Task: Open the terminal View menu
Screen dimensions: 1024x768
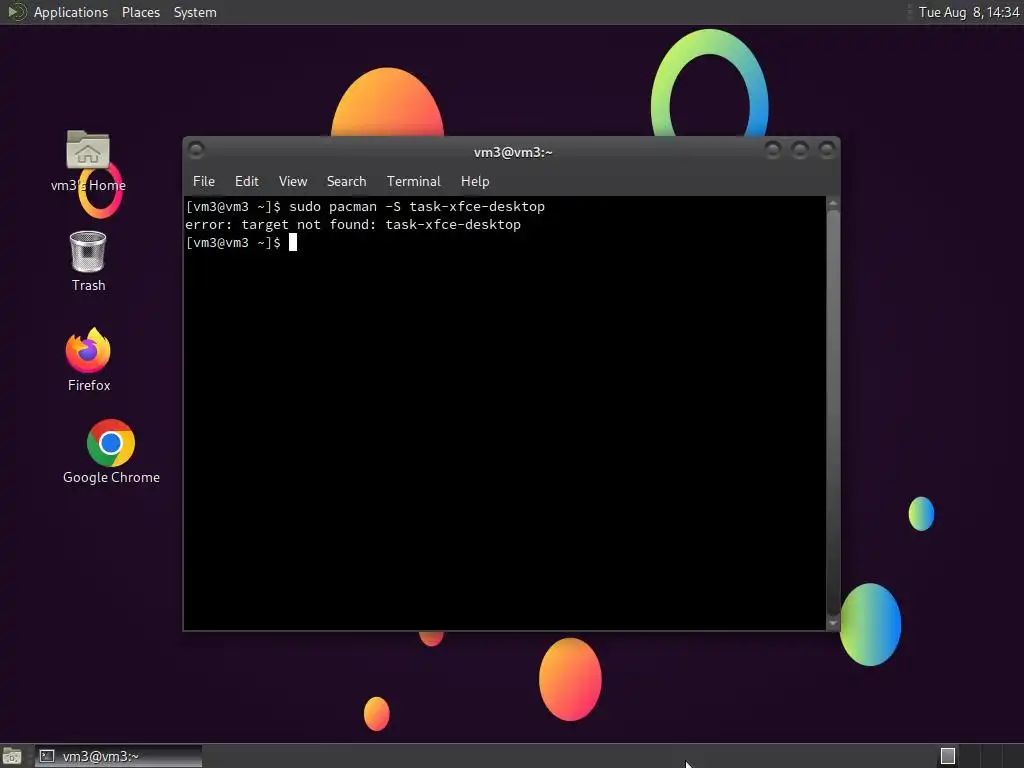Action: pos(293,182)
